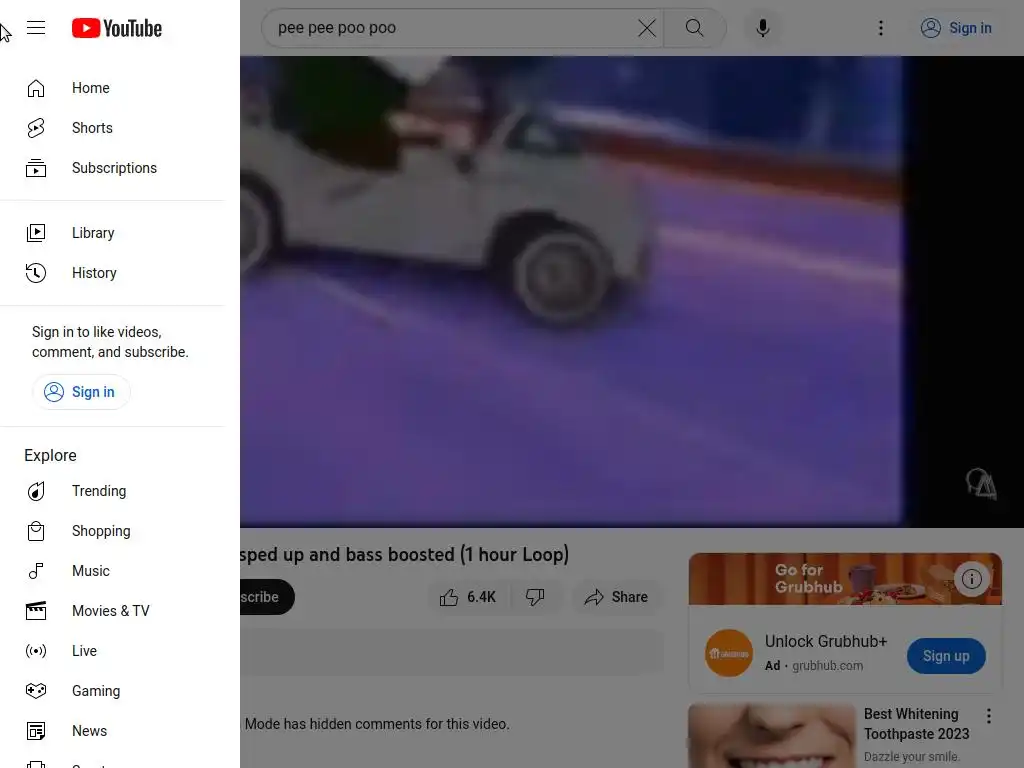Open Music in Explore
Viewport: 1024px width, 768px height.
(x=112, y=571)
